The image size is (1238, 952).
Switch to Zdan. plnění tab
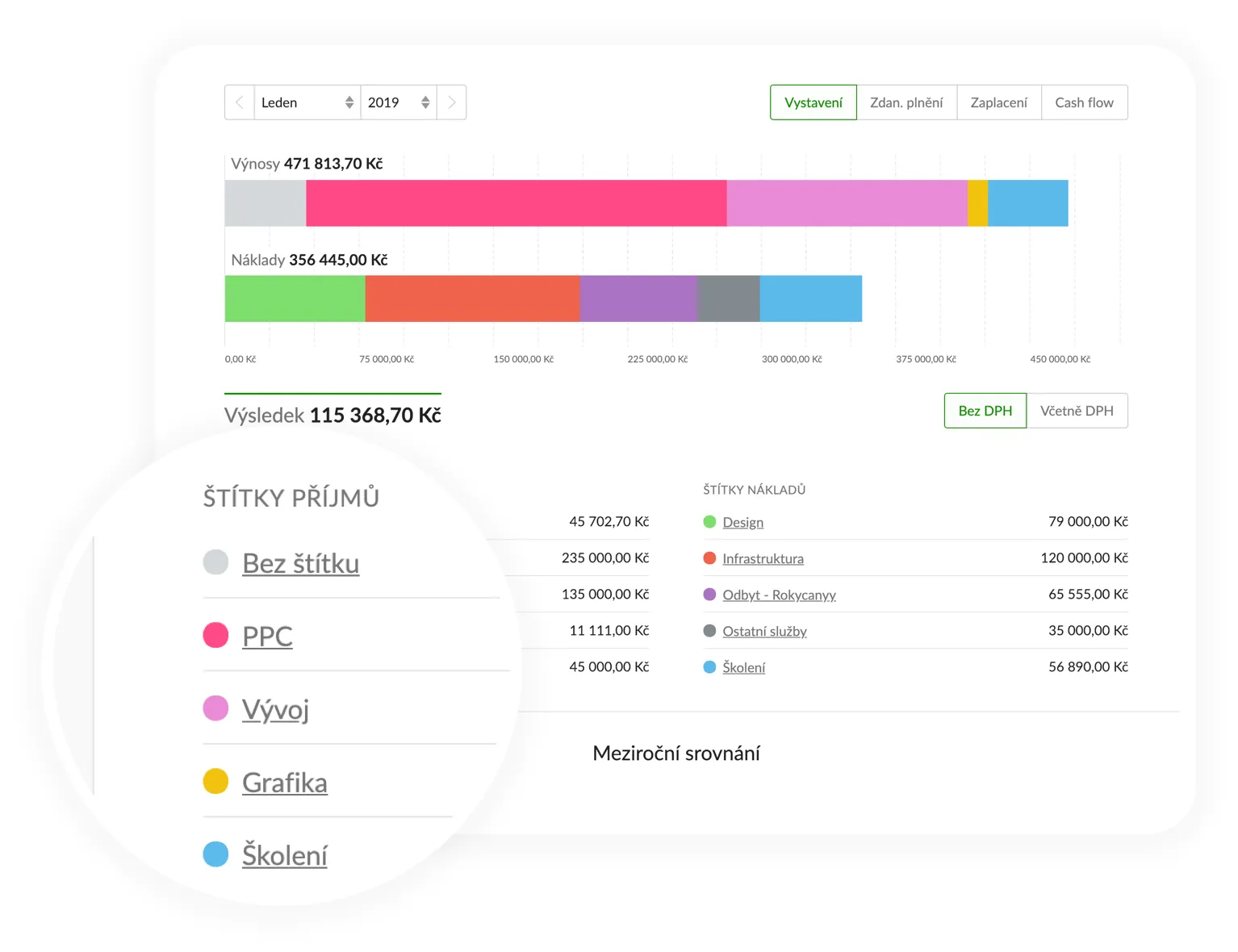906,102
